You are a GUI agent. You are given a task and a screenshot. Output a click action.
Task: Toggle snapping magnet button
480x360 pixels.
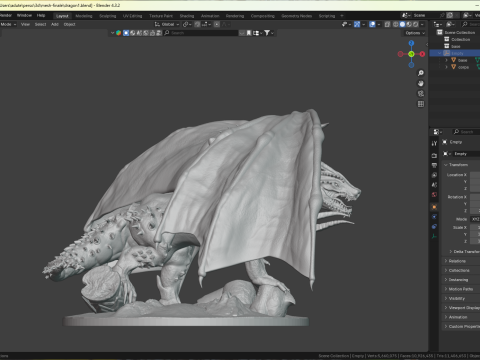click(197, 24)
